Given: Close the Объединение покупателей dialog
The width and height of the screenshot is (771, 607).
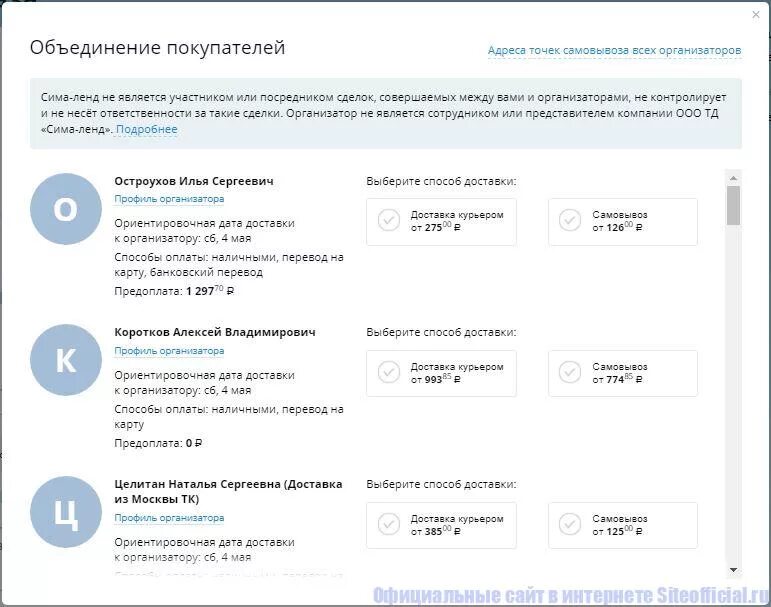Looking at the screenshot, I should point(756,15).
